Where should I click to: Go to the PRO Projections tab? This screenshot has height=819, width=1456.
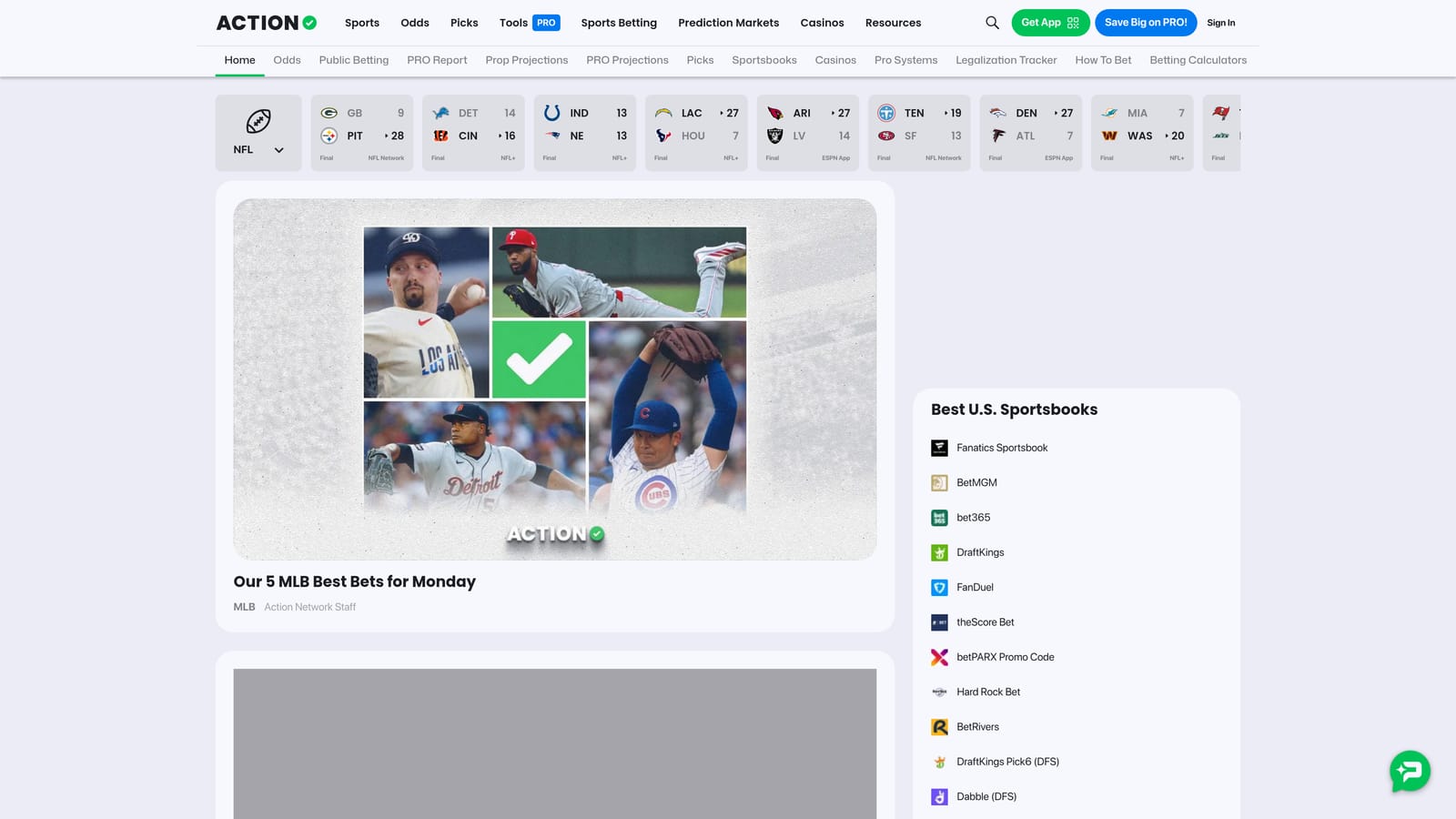(627, 60)
